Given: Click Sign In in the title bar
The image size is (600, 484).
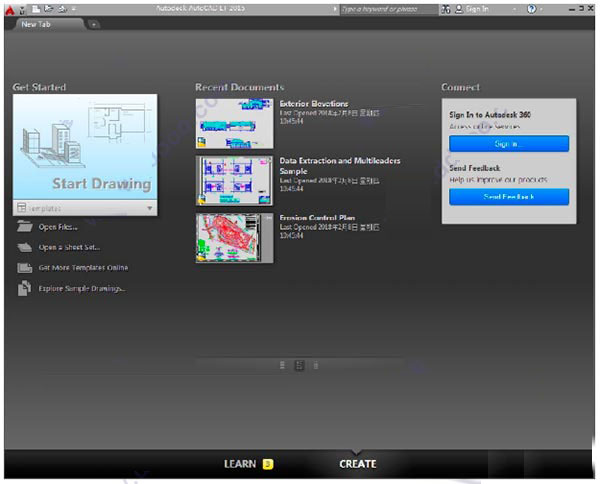Looking at the screenshot, I should 477,9.
